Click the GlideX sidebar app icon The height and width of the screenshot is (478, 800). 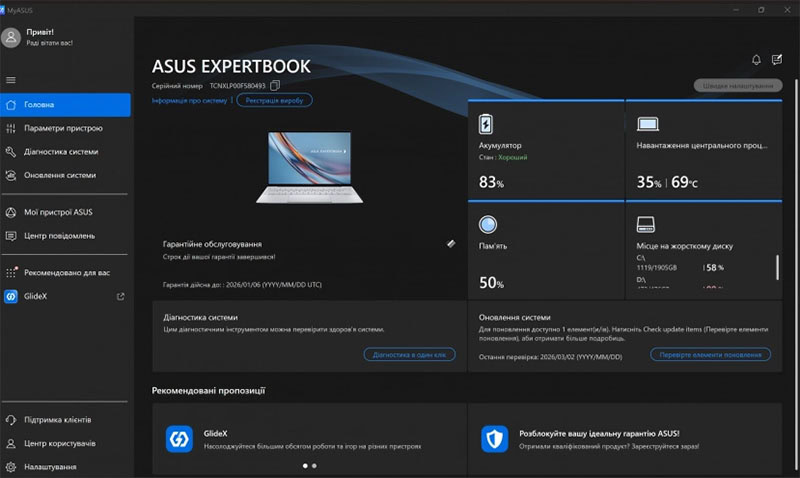pyautogui.click(x=11, y=296)
